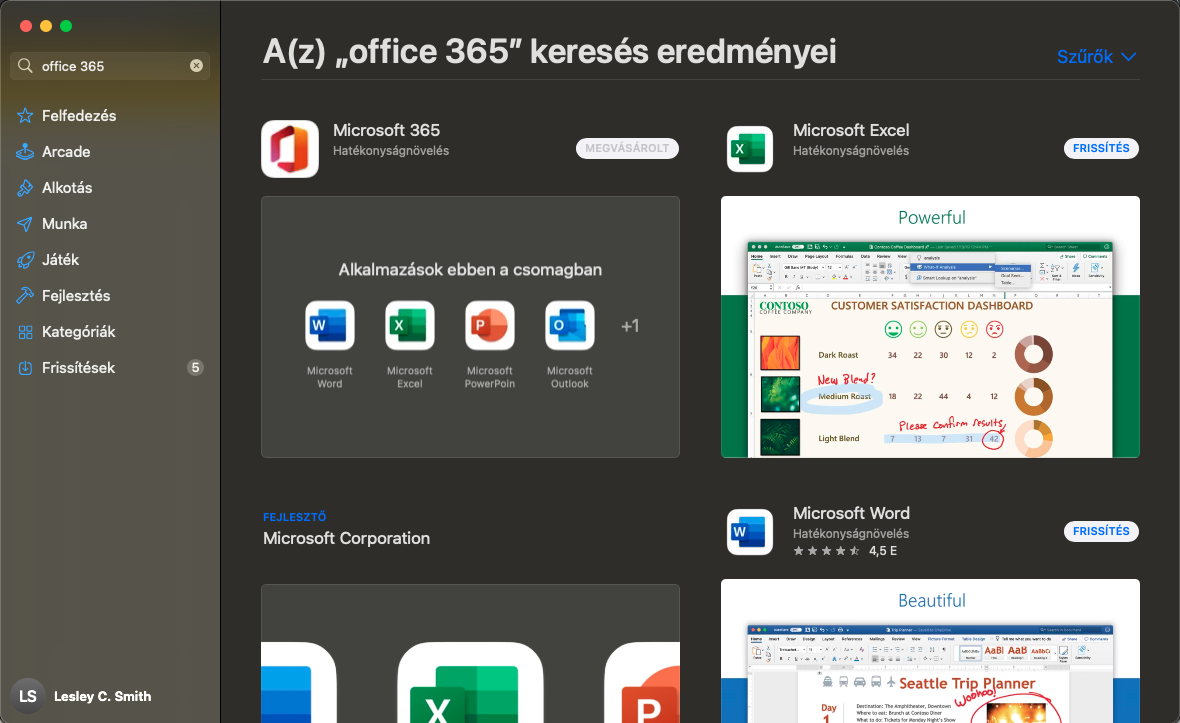Screen dimensions: 1180x723
Task: Click the Alkotás paintbrush icon
Action: point(25,188)
